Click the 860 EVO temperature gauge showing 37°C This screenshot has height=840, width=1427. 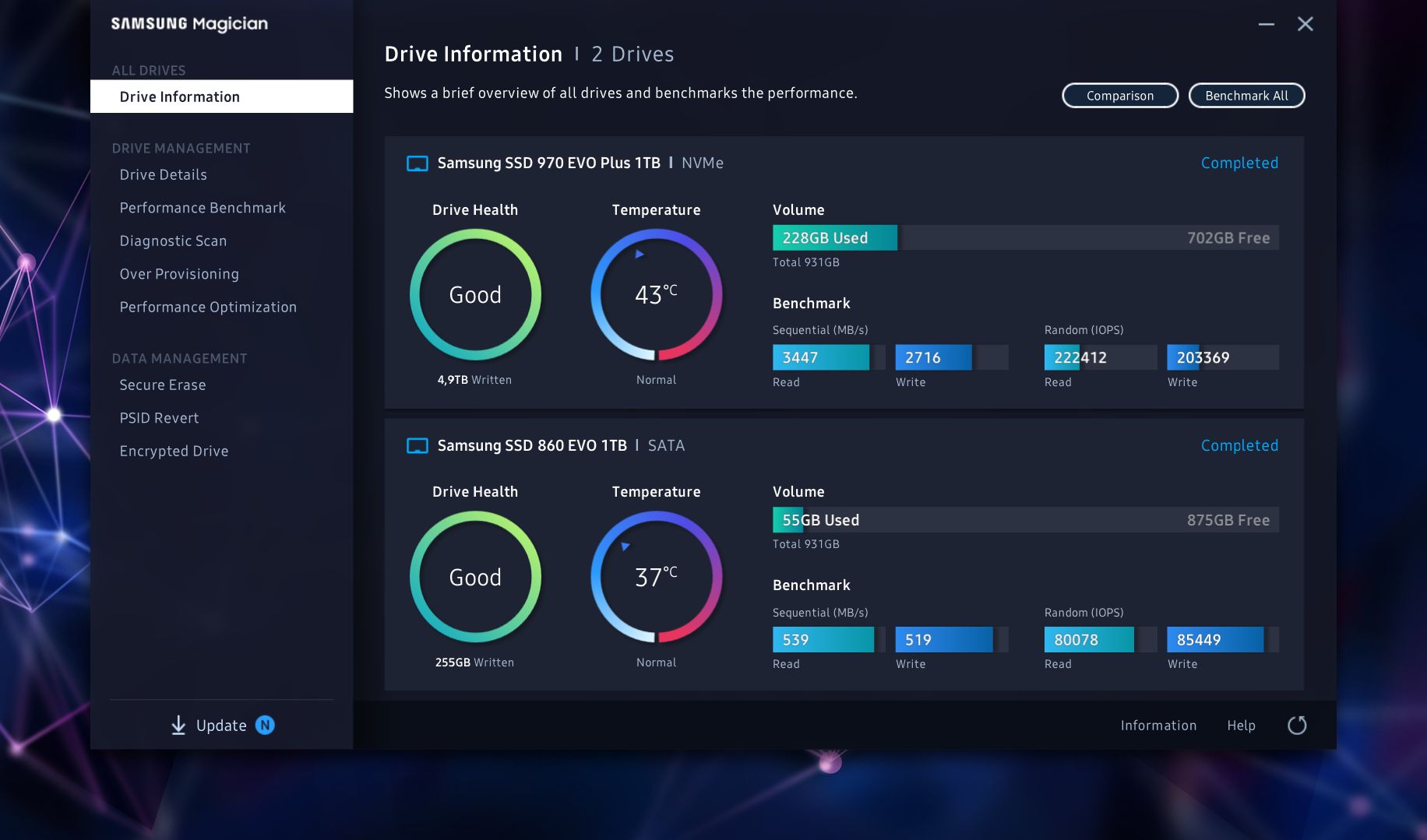pyautogui.click(x=656, y=577)
